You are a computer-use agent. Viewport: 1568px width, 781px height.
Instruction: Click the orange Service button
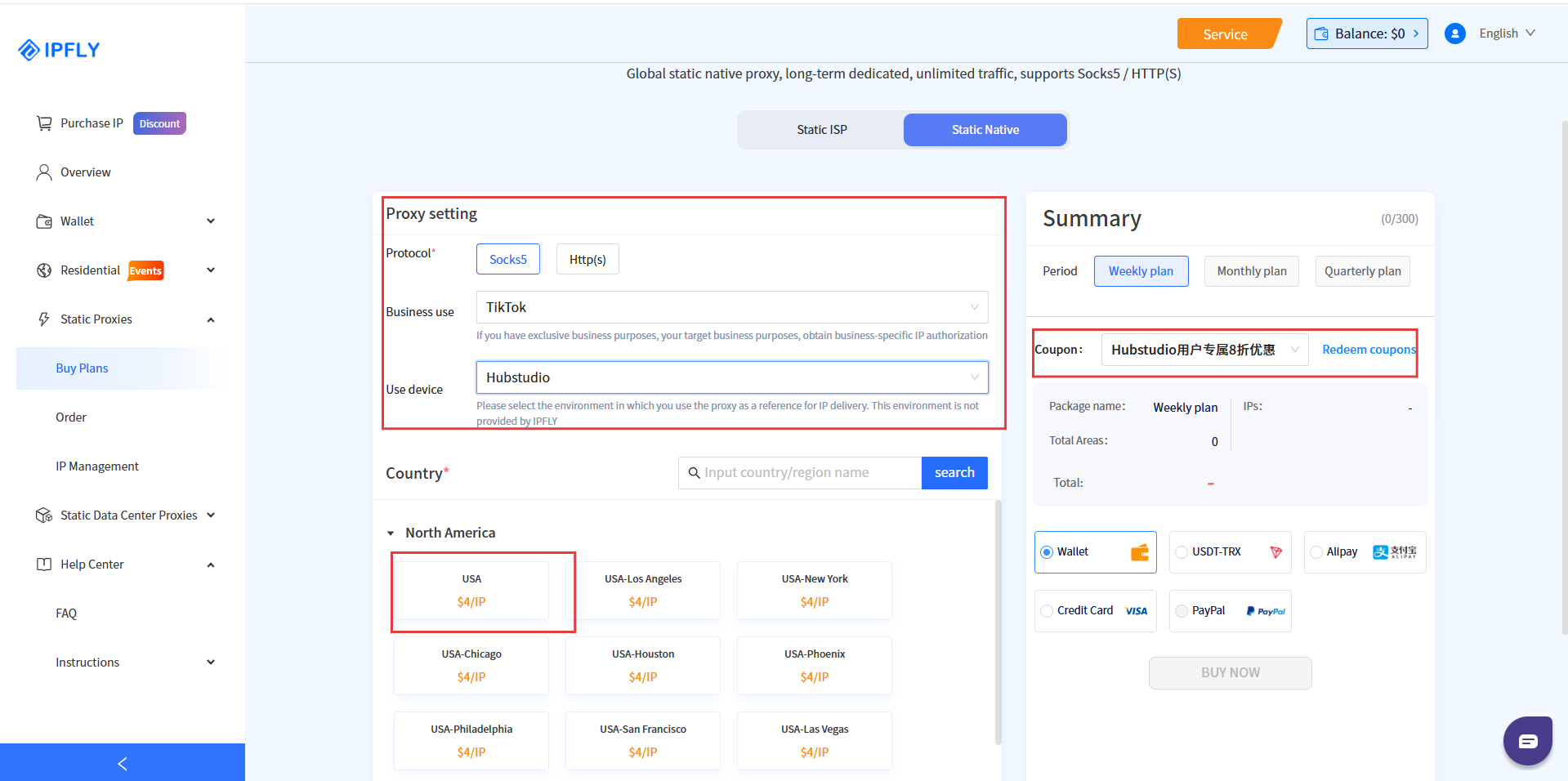1229,33
